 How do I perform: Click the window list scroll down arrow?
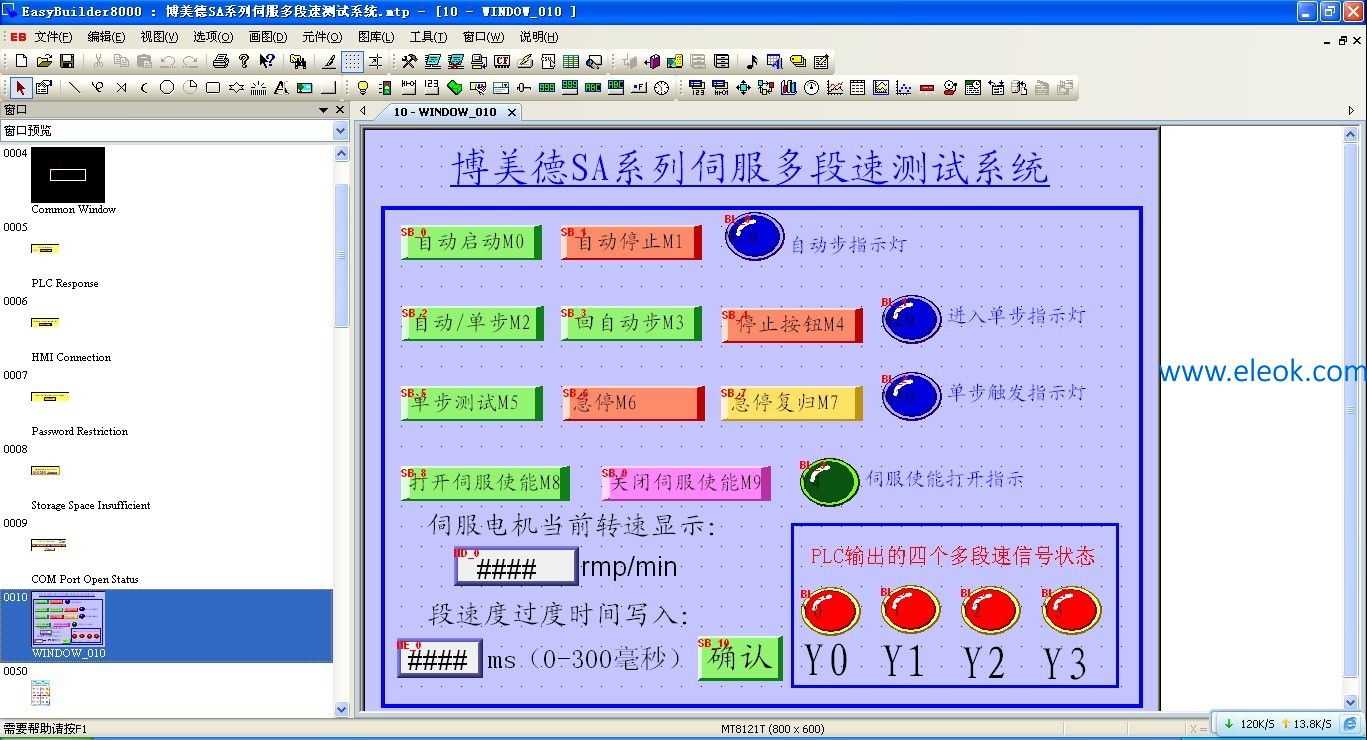pos(341,710)
